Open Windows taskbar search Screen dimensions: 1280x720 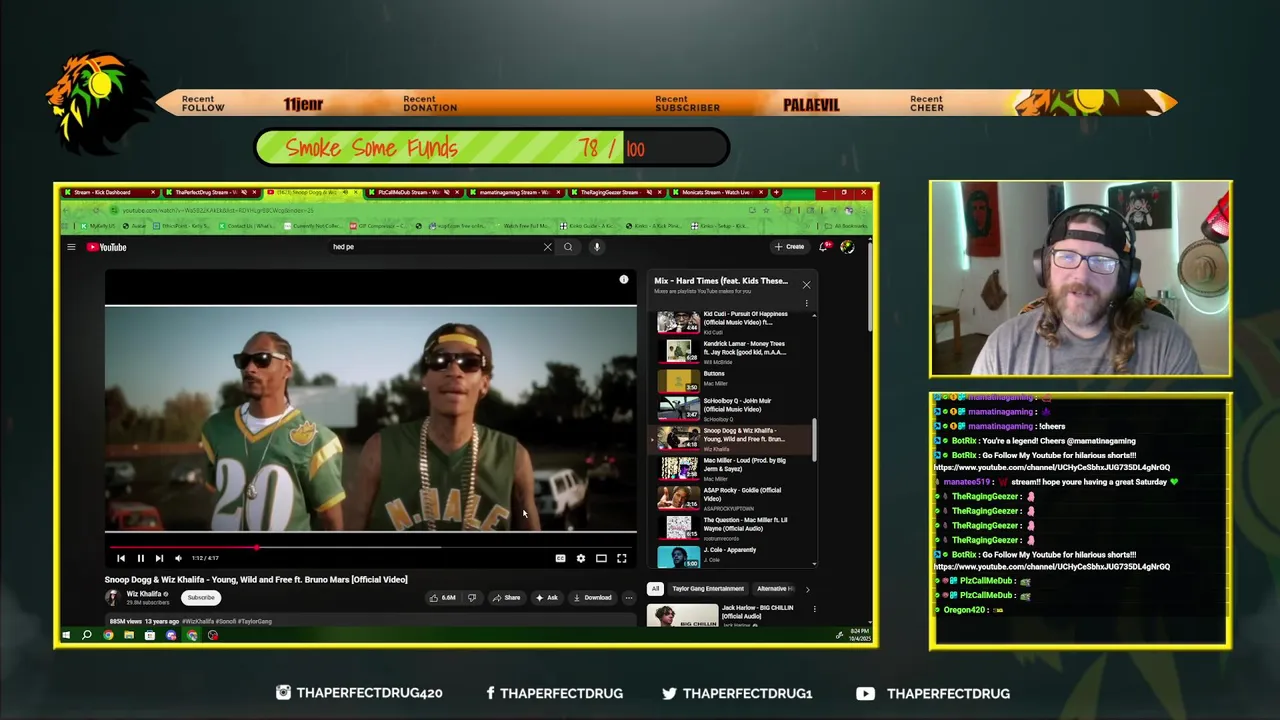point(87,635)
